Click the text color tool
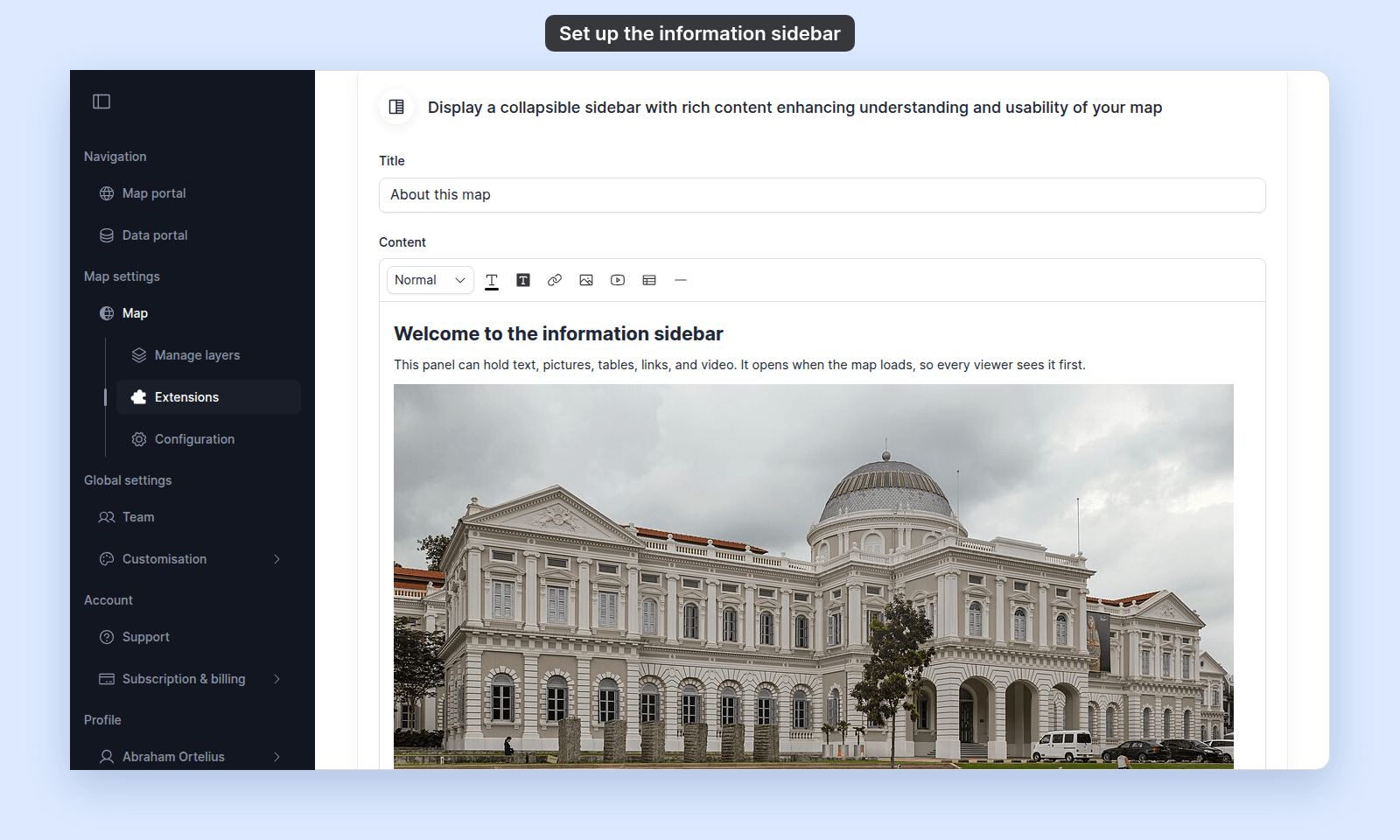 pos(492,280)
